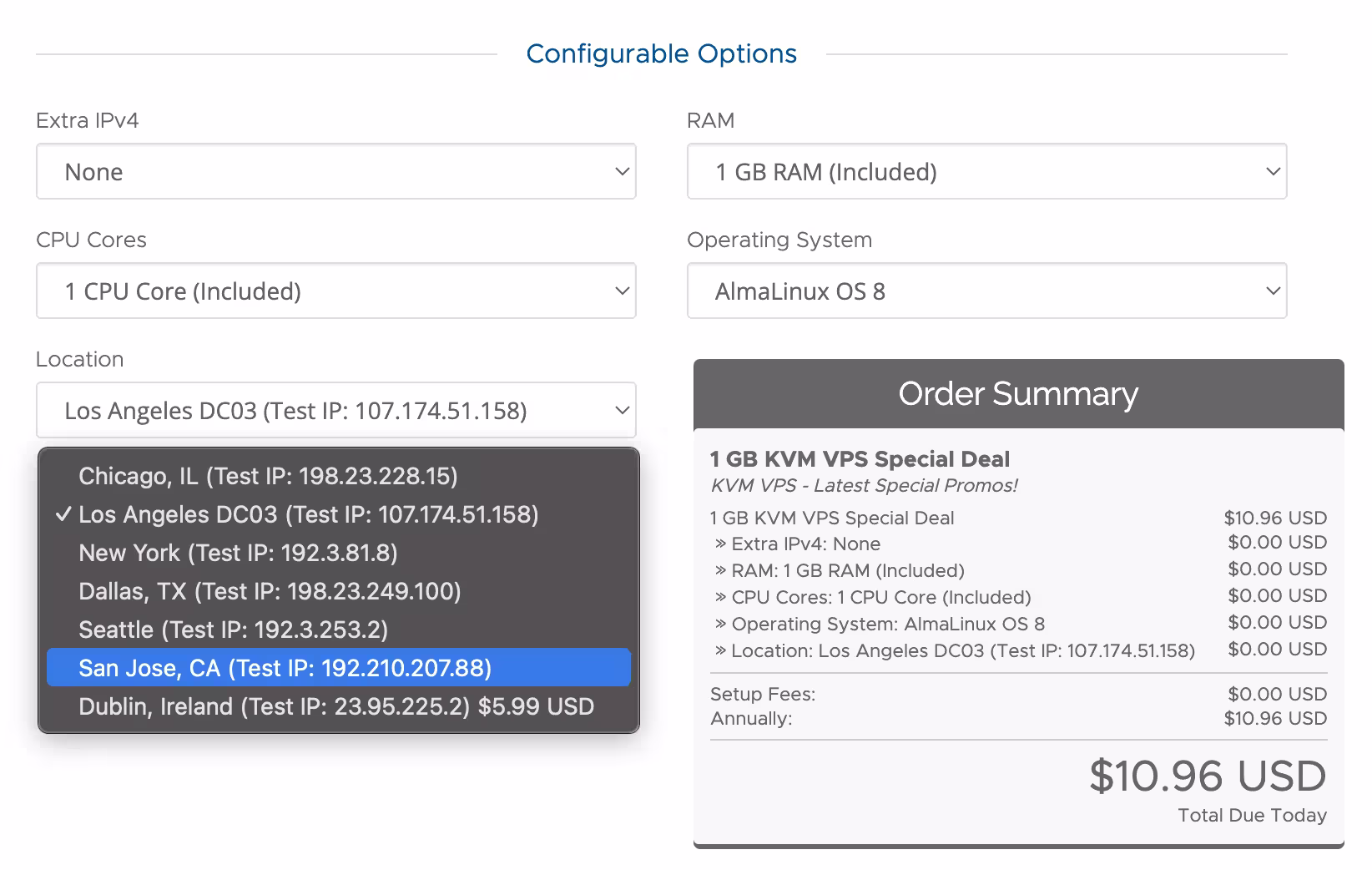
Task: Click the checkmark beside the Los Angeles DC03 option
Action: point(63,515)
